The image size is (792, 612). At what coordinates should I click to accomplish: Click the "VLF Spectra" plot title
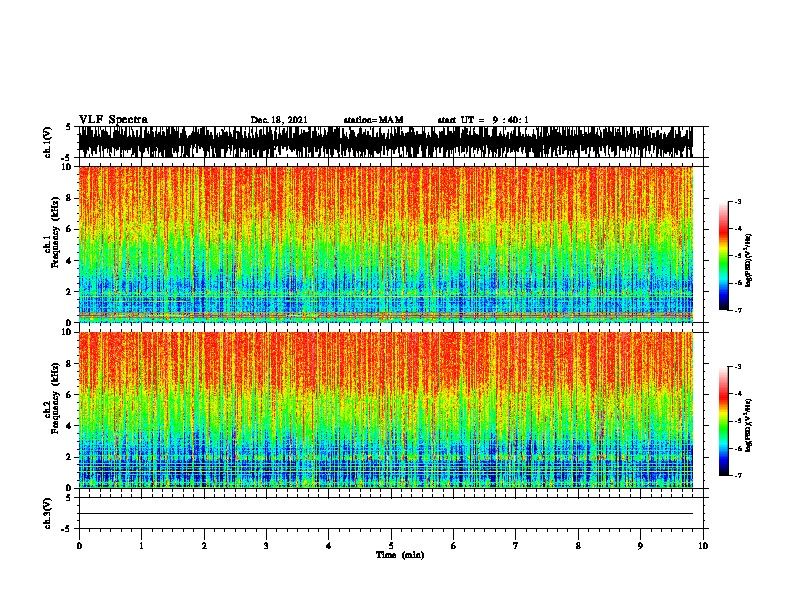[x=113, y=120]
